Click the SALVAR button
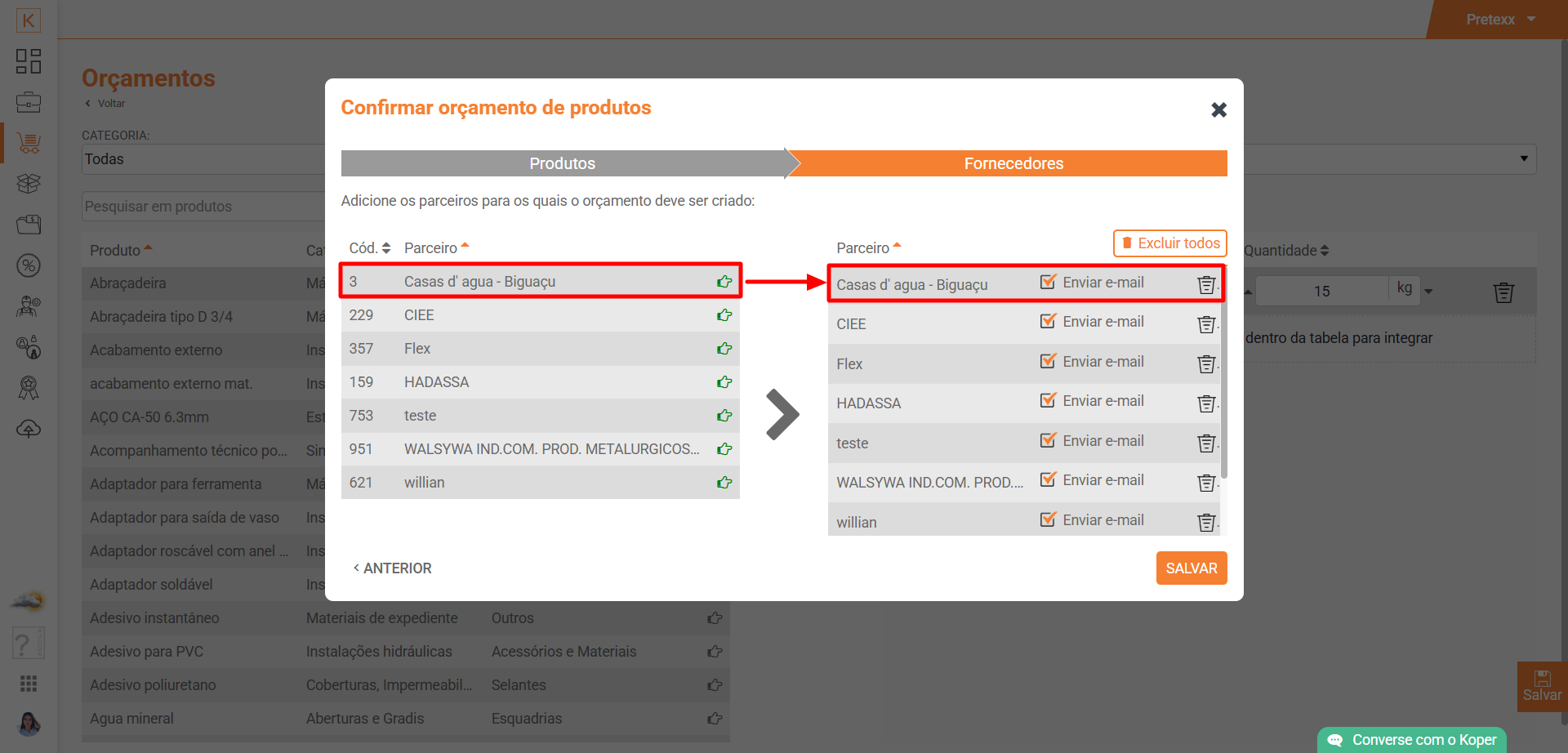Viewport: 1568px width, 753px height. 1191,568
